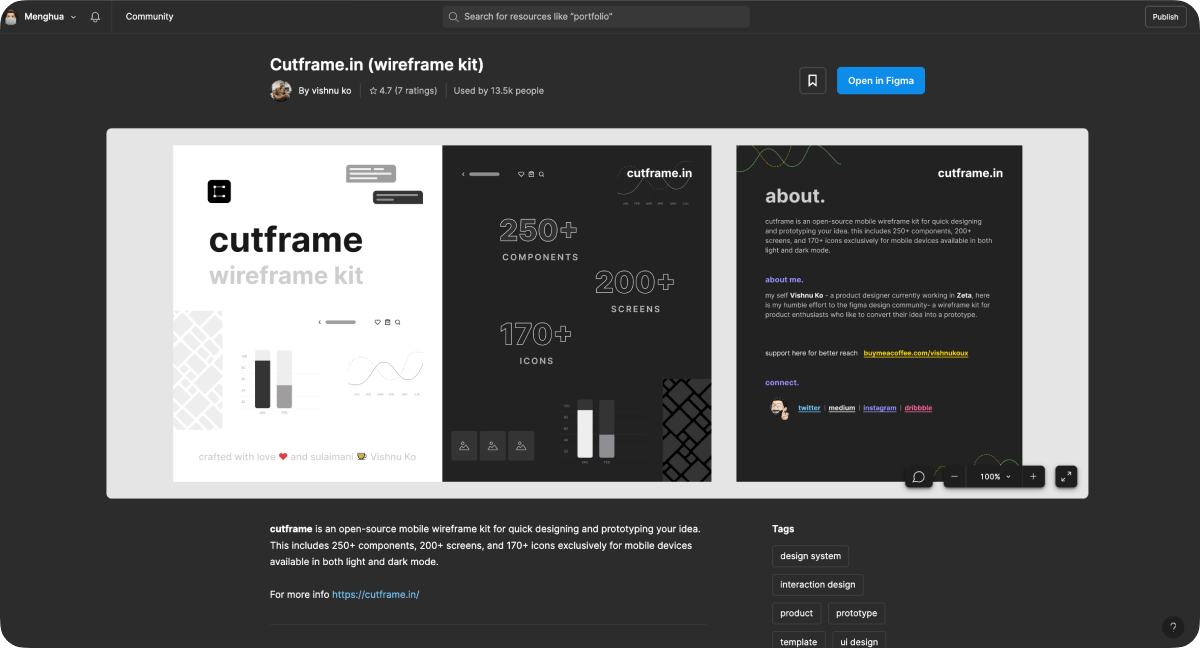Image resolution: width=1200 pixels, height=648 pixels.
Task: Click Open in Figma button
Action: point(881,81)
